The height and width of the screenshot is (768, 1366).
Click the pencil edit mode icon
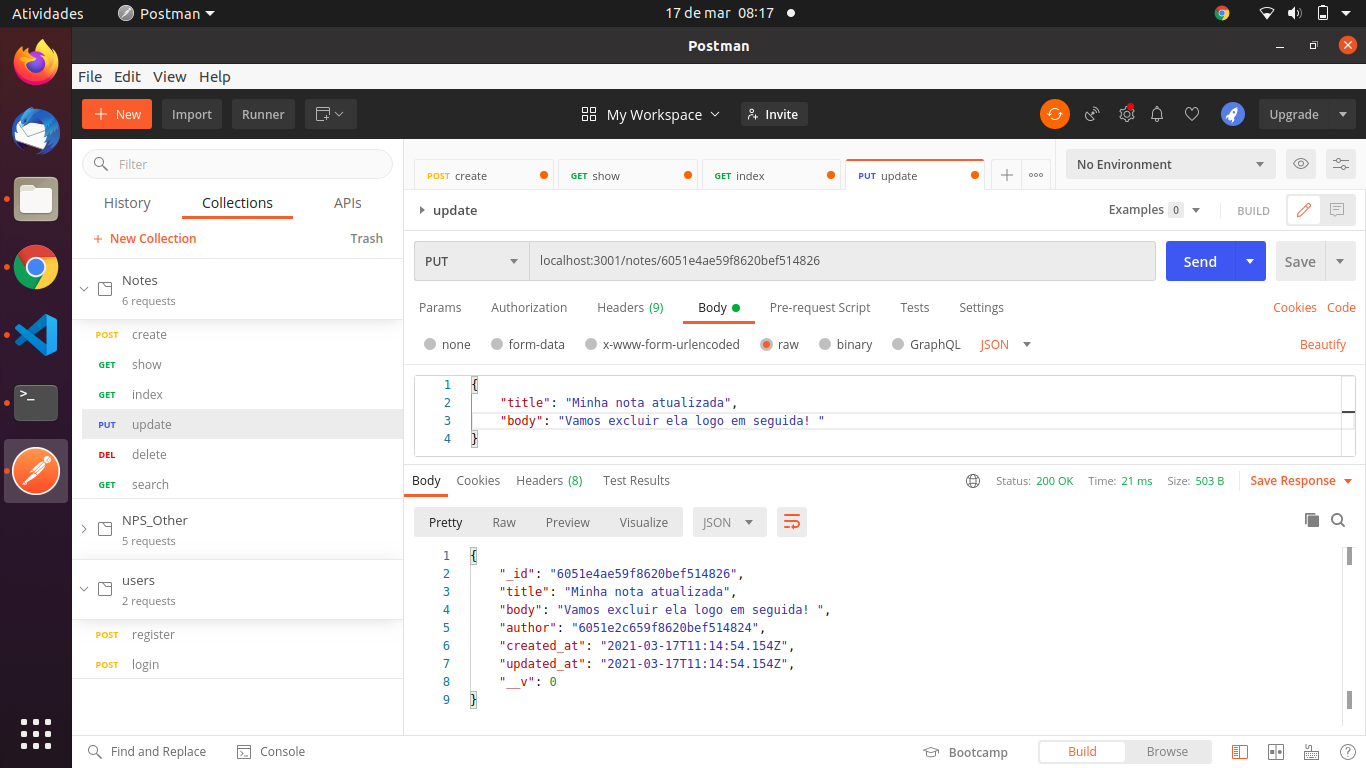pyautogui.click(x=1303, y=210)
